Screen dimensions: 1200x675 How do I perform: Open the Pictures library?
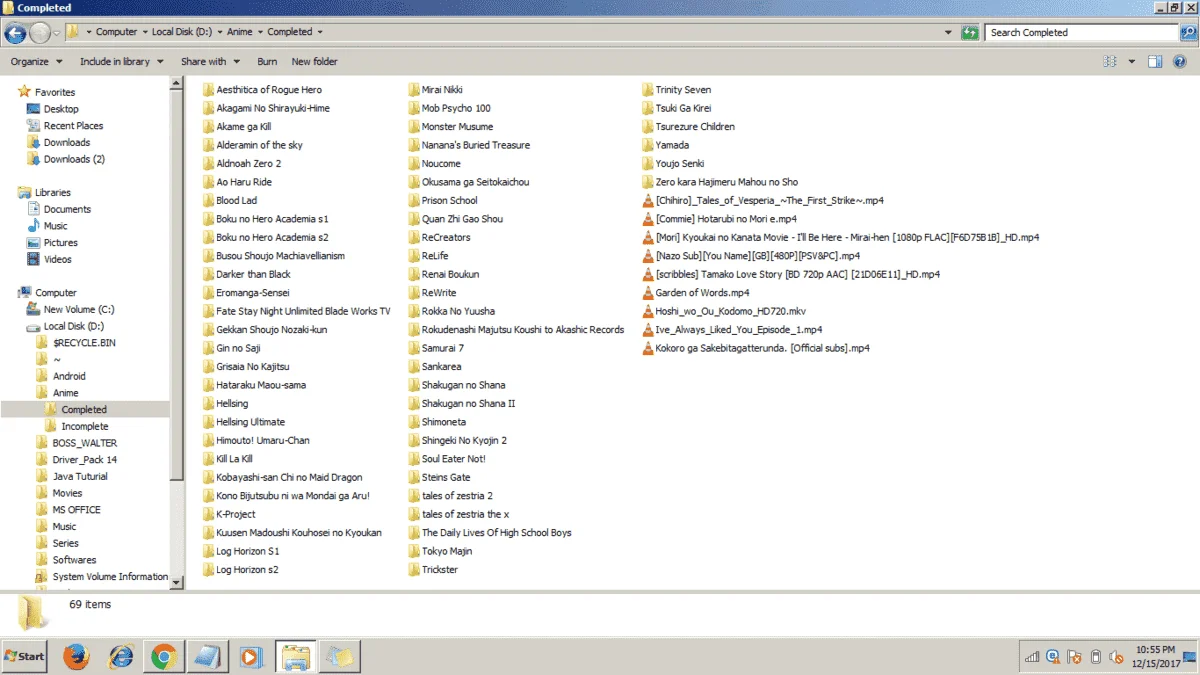click(60, 243)
